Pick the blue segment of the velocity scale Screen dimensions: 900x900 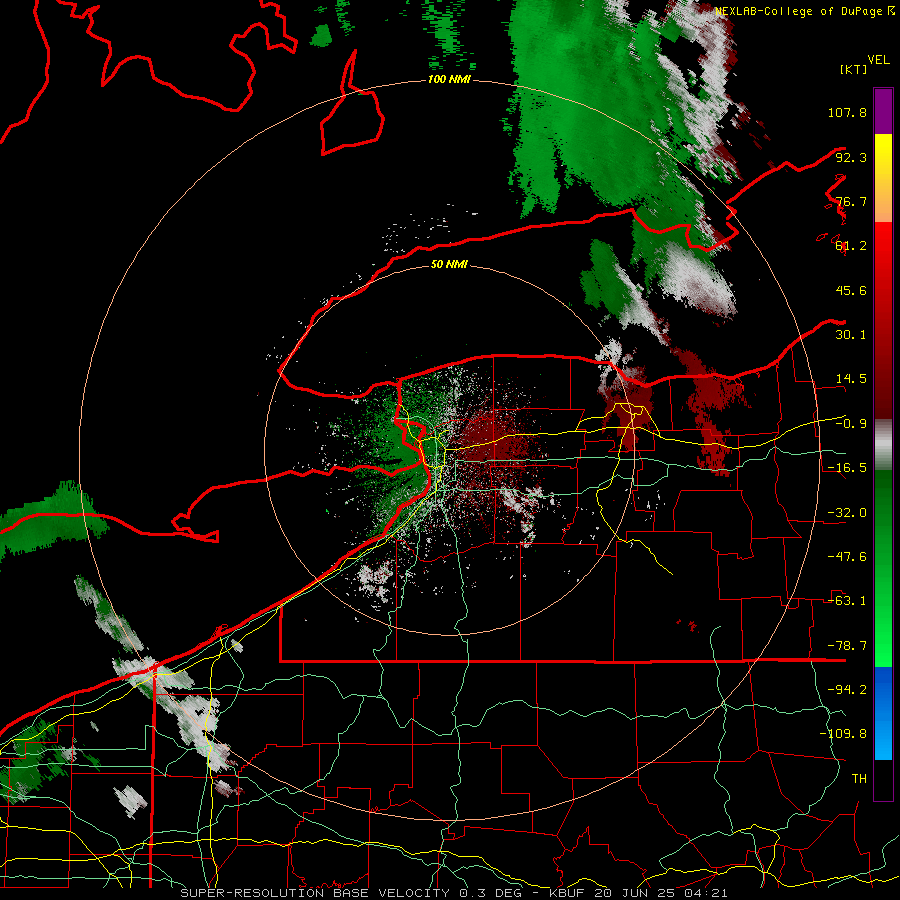(x=883, y=713)
